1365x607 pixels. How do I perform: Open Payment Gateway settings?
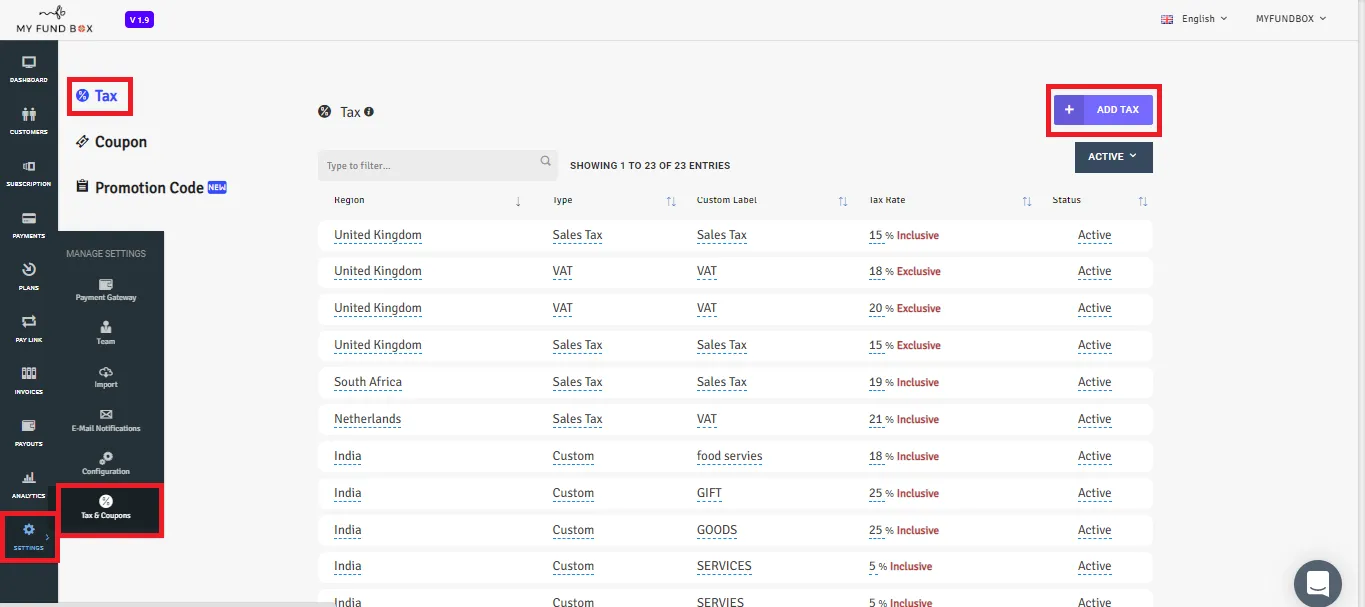pyautogui.click(x=106, y=290)
